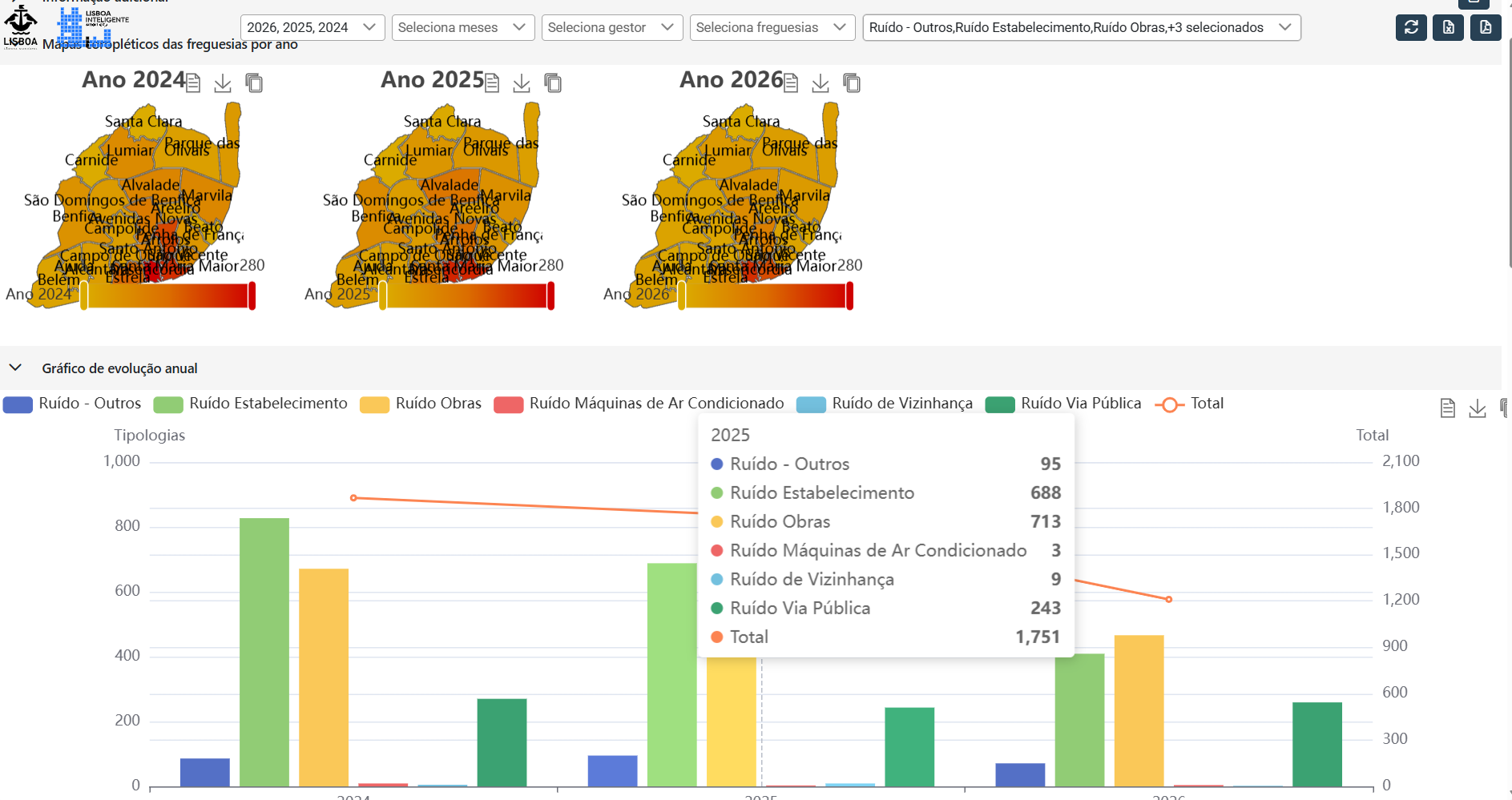The width and height of the screenshot is (1512, 800).
Task: Open the Seleciona freguesias dropdown
Action: point(772,27)
